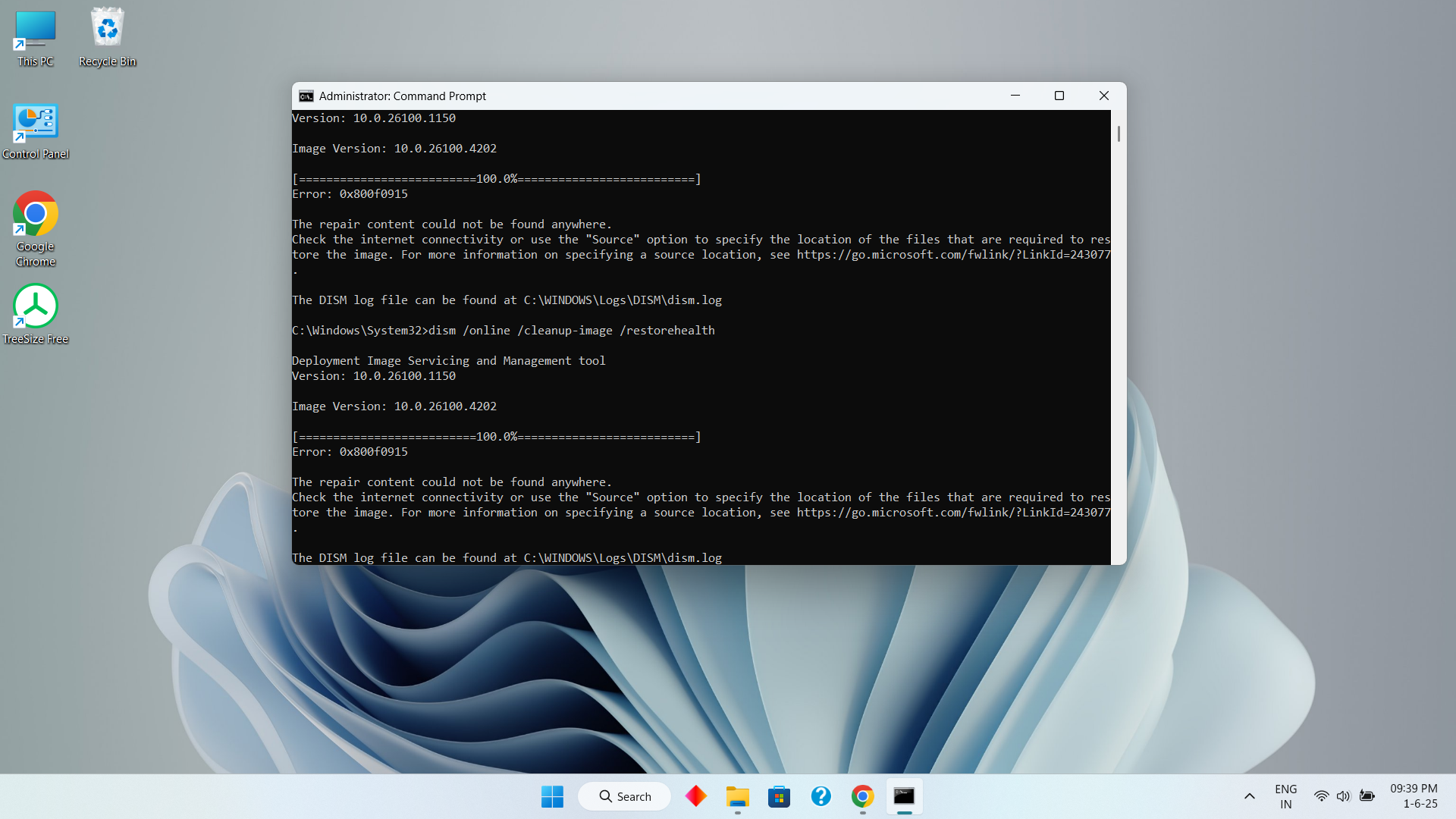
Task: Click 'Deployment Image Servicing and Management tool' text
Action: click(x=449, y=361)
